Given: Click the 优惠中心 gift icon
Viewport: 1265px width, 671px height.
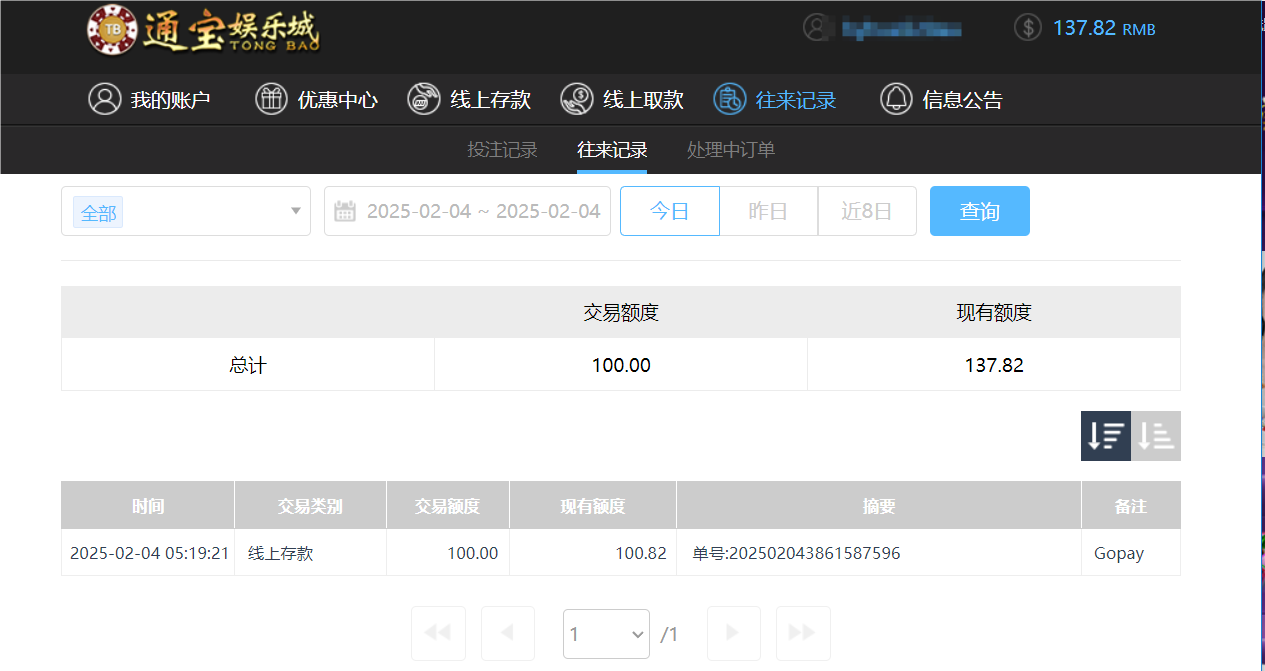Looking at the screenshot, I should (270, 99).
